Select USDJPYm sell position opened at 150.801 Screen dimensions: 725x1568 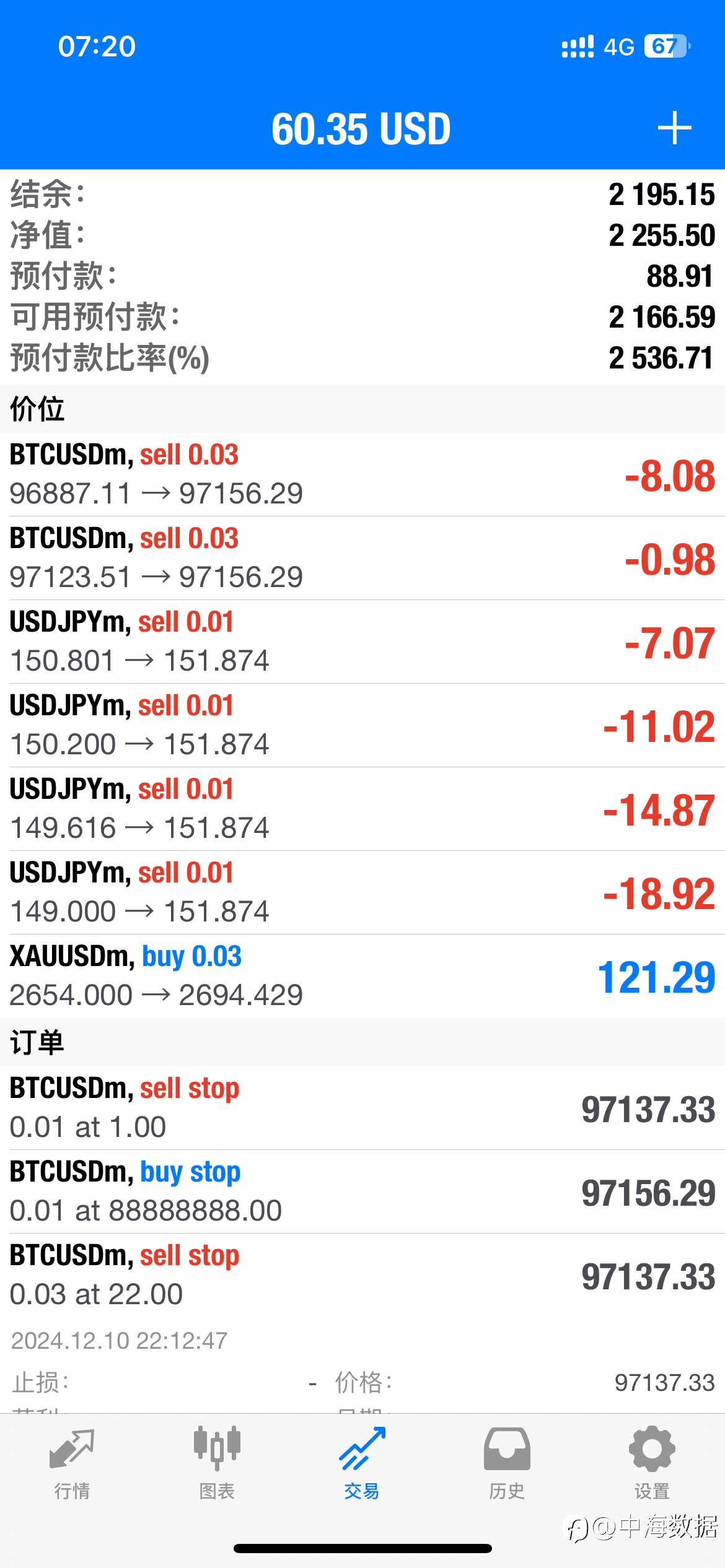click(362, 642)
